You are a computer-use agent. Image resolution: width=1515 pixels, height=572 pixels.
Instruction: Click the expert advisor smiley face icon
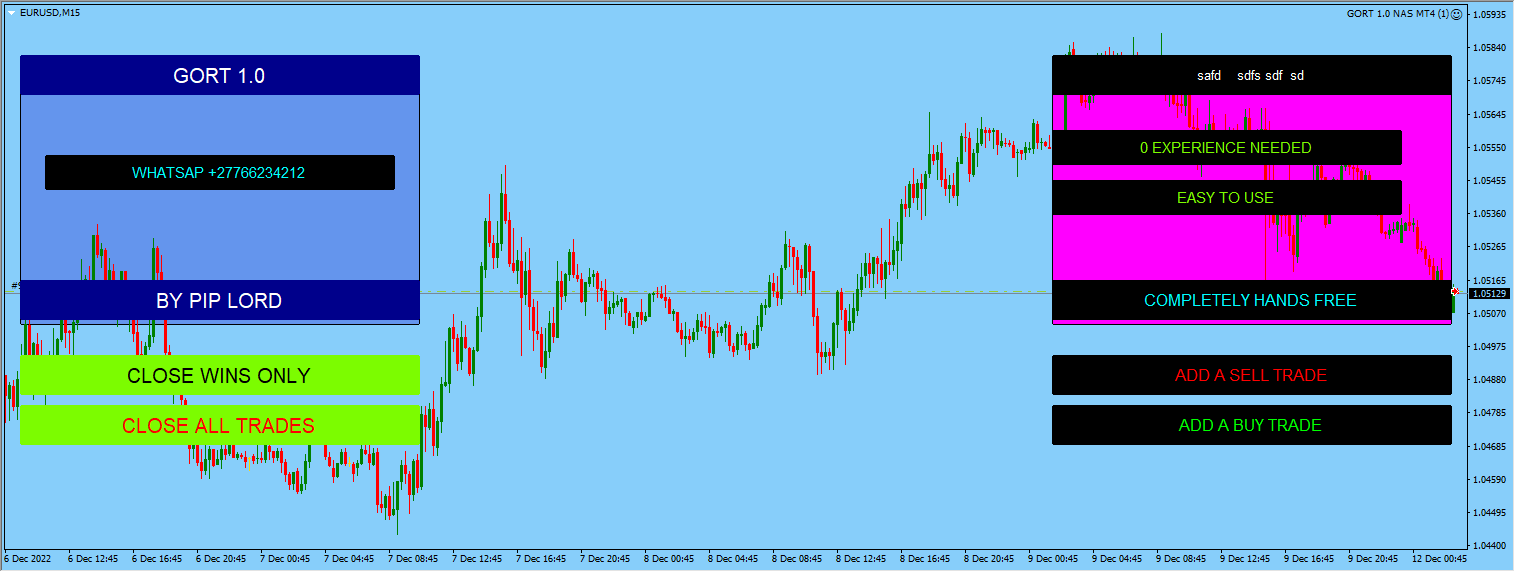(x=1457, y=14)
